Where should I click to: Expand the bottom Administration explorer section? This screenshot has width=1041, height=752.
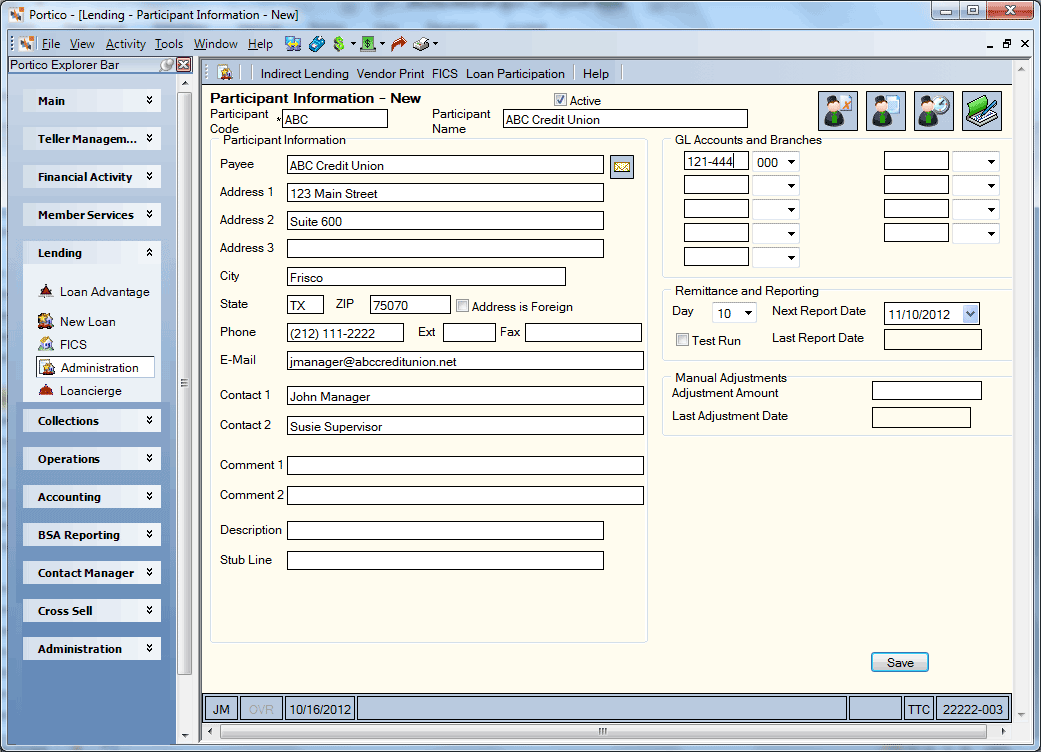(92, 648)
